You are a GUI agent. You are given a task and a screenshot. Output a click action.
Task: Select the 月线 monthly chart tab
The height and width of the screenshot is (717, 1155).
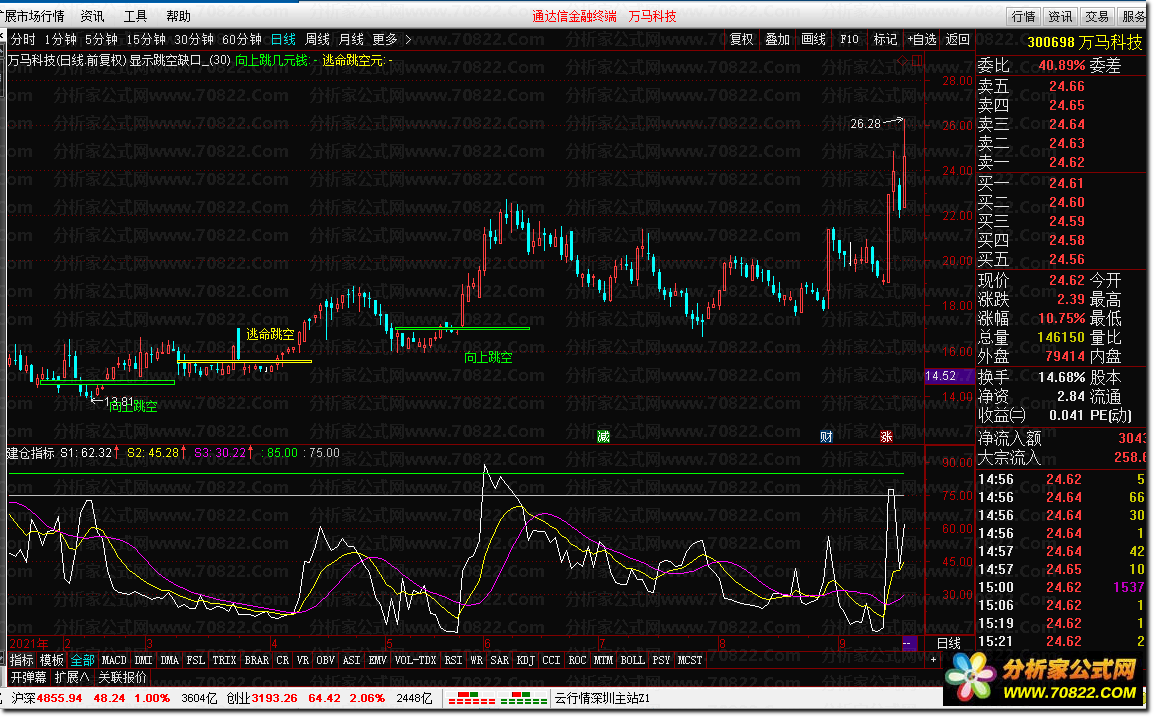(x=351, y=40)
